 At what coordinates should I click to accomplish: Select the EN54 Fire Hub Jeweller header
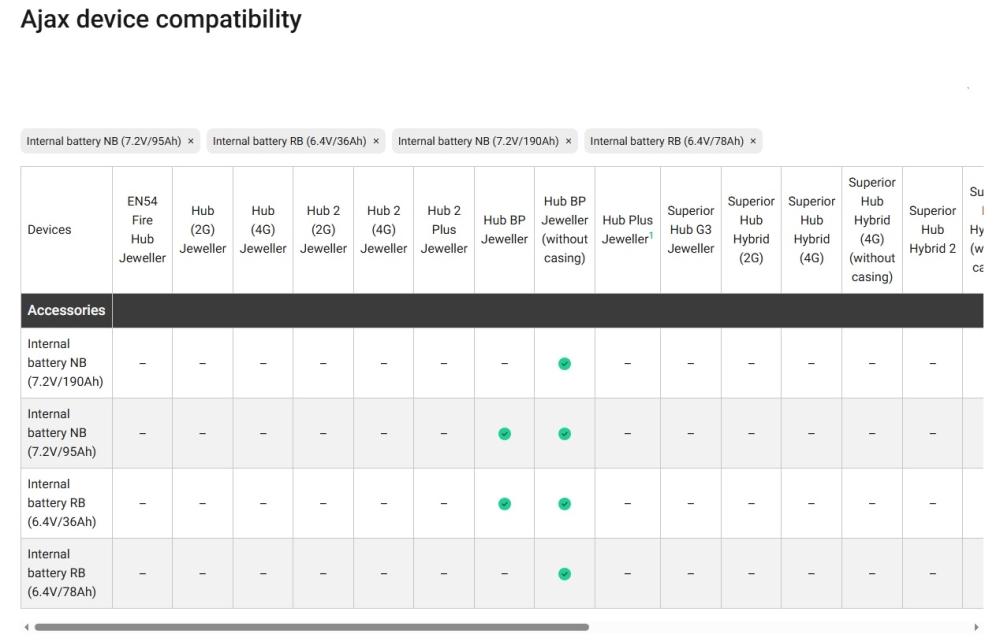tap(142, 230)
